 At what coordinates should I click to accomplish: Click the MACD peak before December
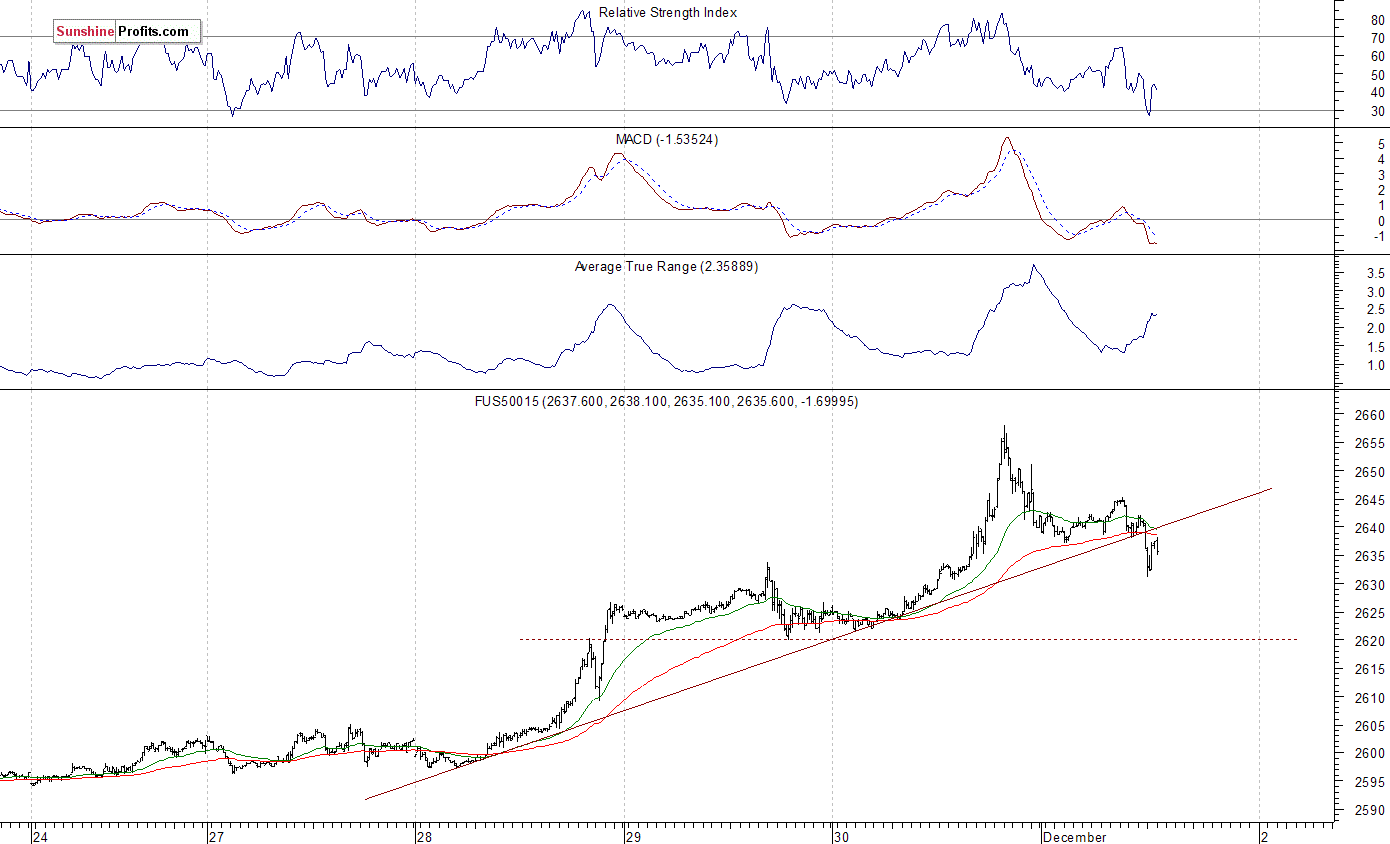pos(1007,139)
